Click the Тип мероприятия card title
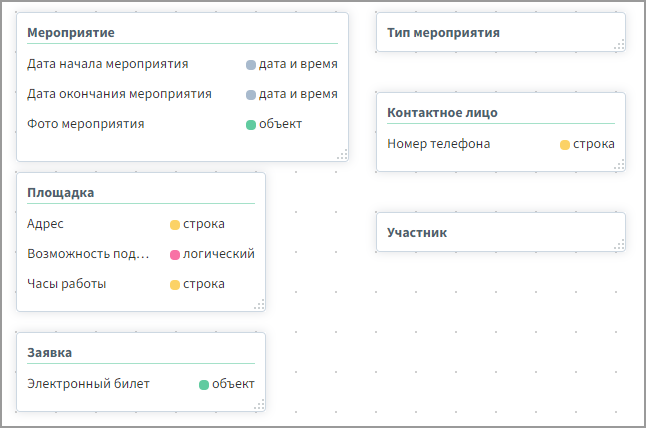The image size is (646, 428). pos(443,33)
